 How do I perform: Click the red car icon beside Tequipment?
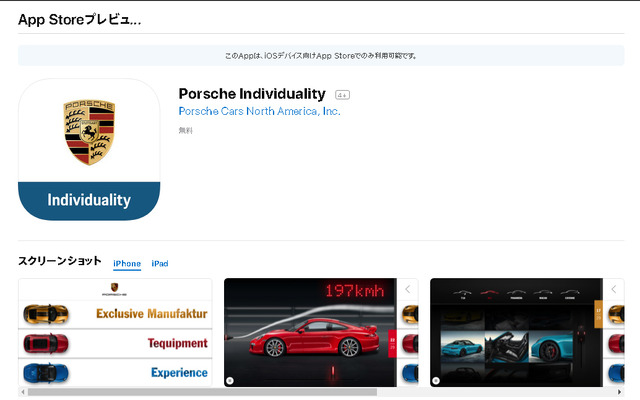[x=46, y=343]
